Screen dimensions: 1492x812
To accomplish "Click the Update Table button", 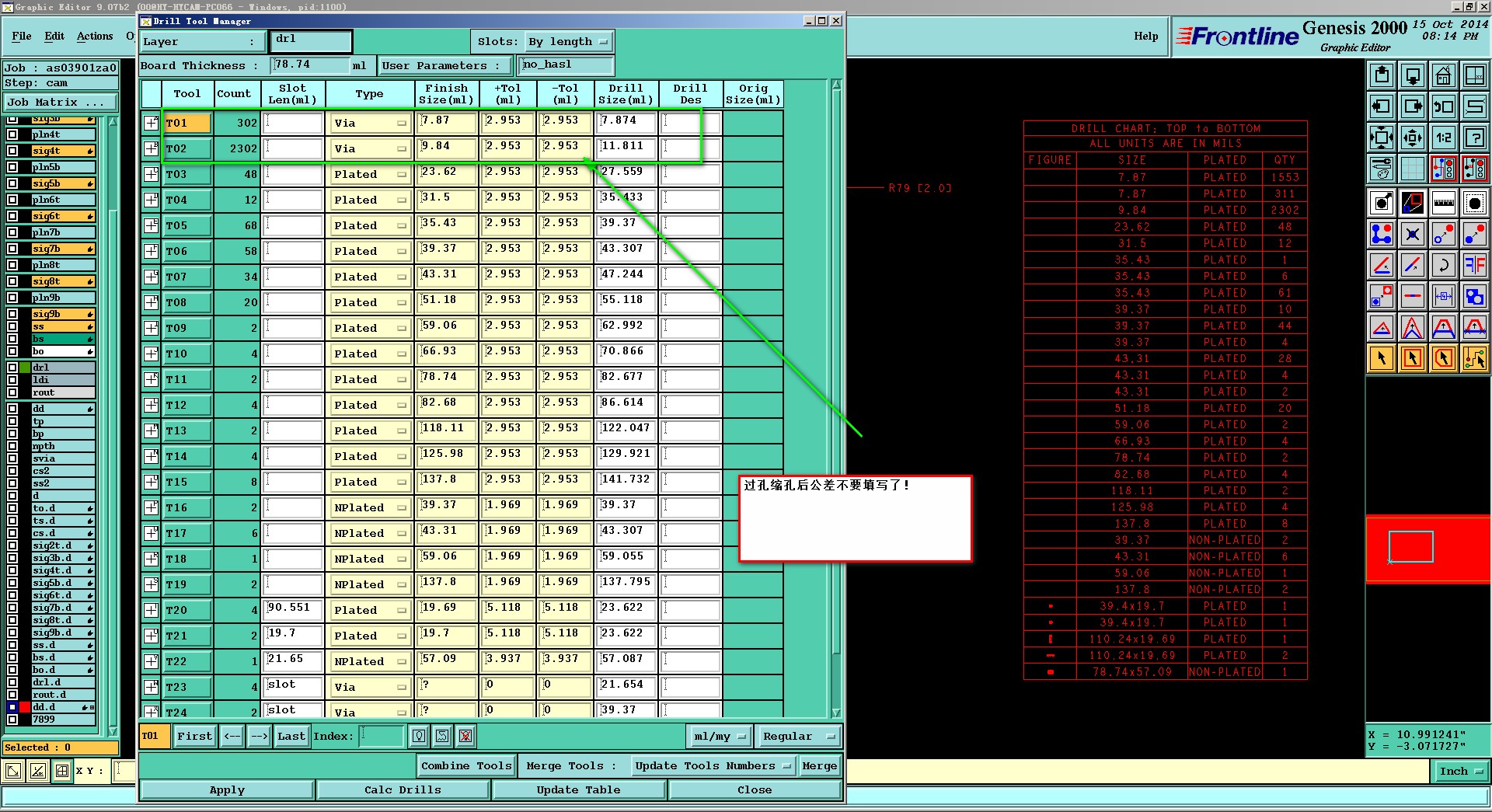I will pos(578,789).
